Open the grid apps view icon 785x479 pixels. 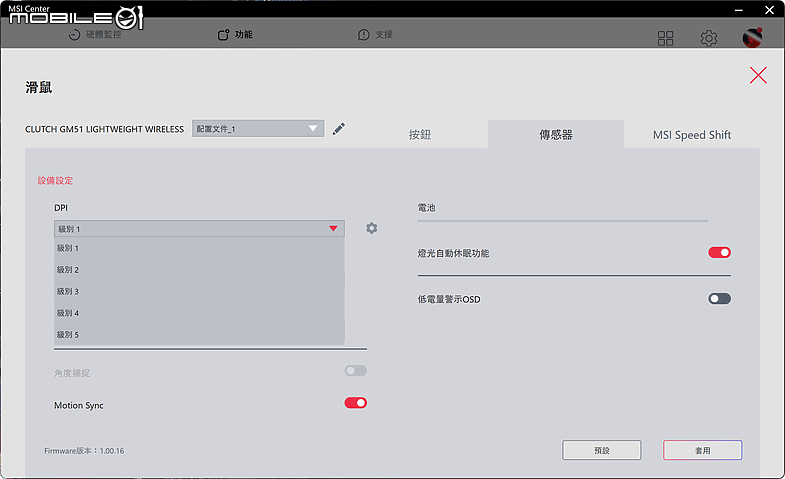point(665,38)
